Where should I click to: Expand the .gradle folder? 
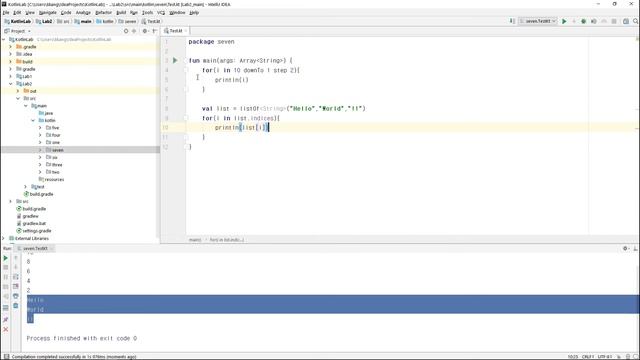click(11, 47)
